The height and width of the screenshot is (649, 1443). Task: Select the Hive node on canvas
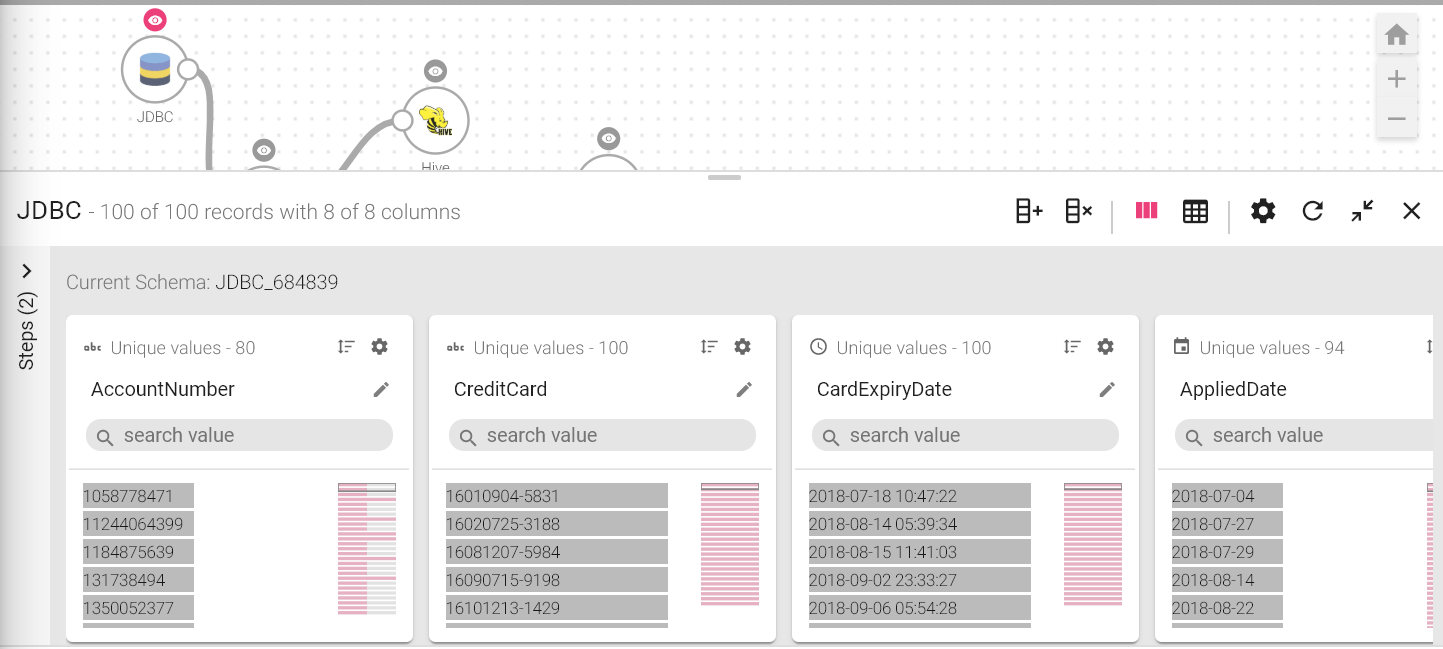click(x=435, y=120)
